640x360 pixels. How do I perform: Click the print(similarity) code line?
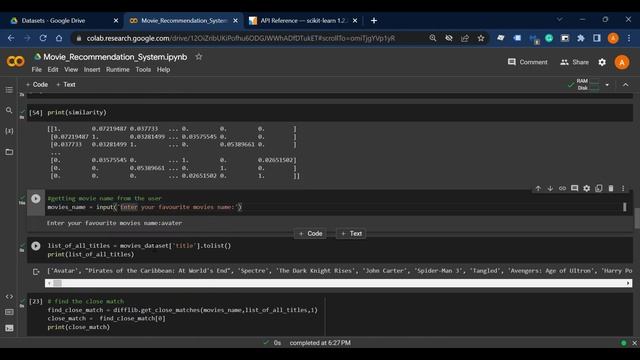click(x=77, y=112)
